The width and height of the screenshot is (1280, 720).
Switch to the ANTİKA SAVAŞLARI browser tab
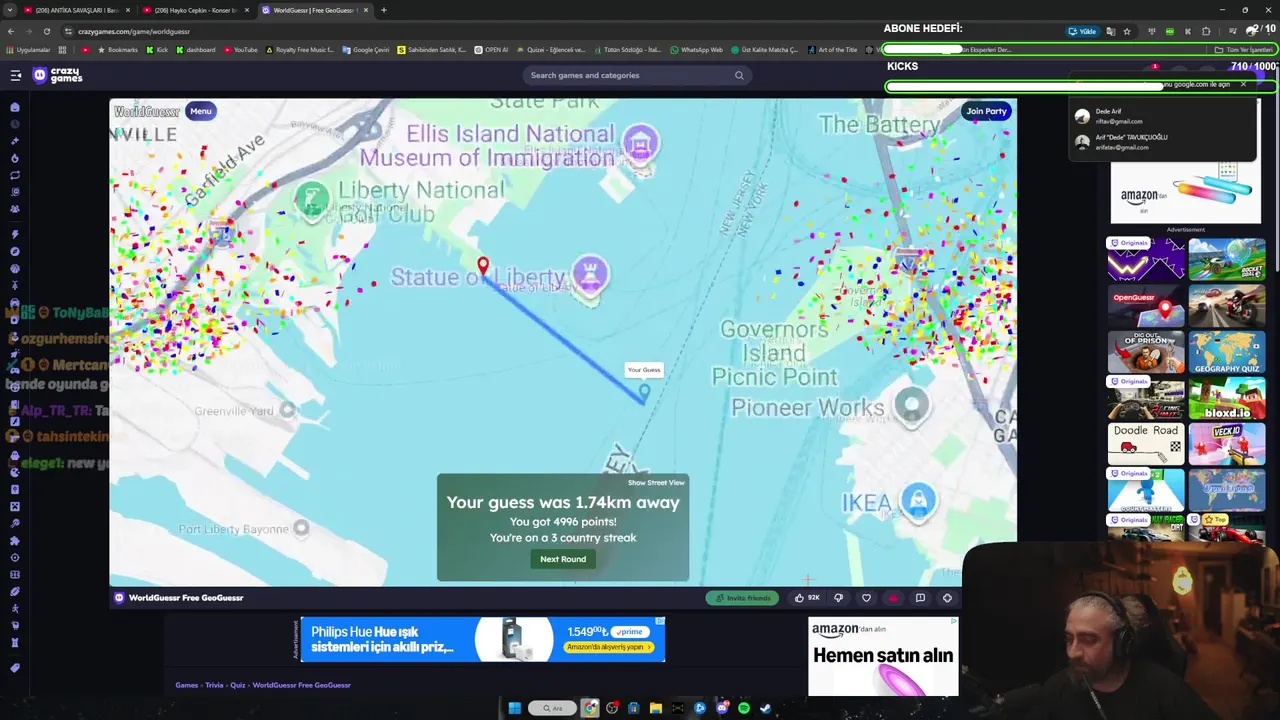(76, 10)
